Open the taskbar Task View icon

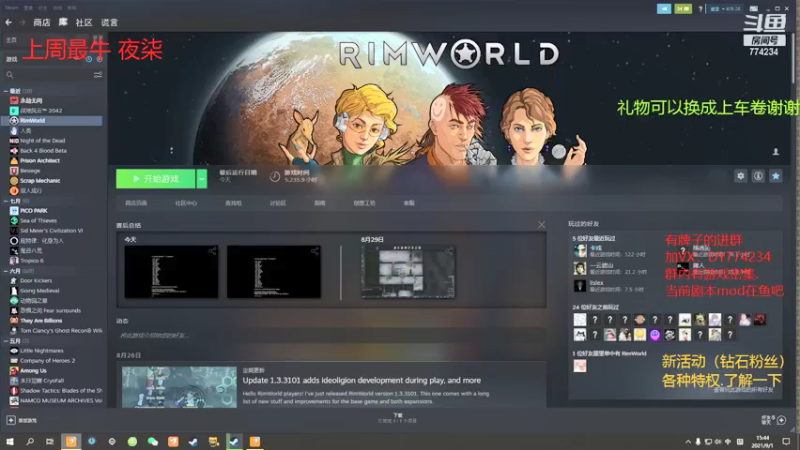[49, 441]
